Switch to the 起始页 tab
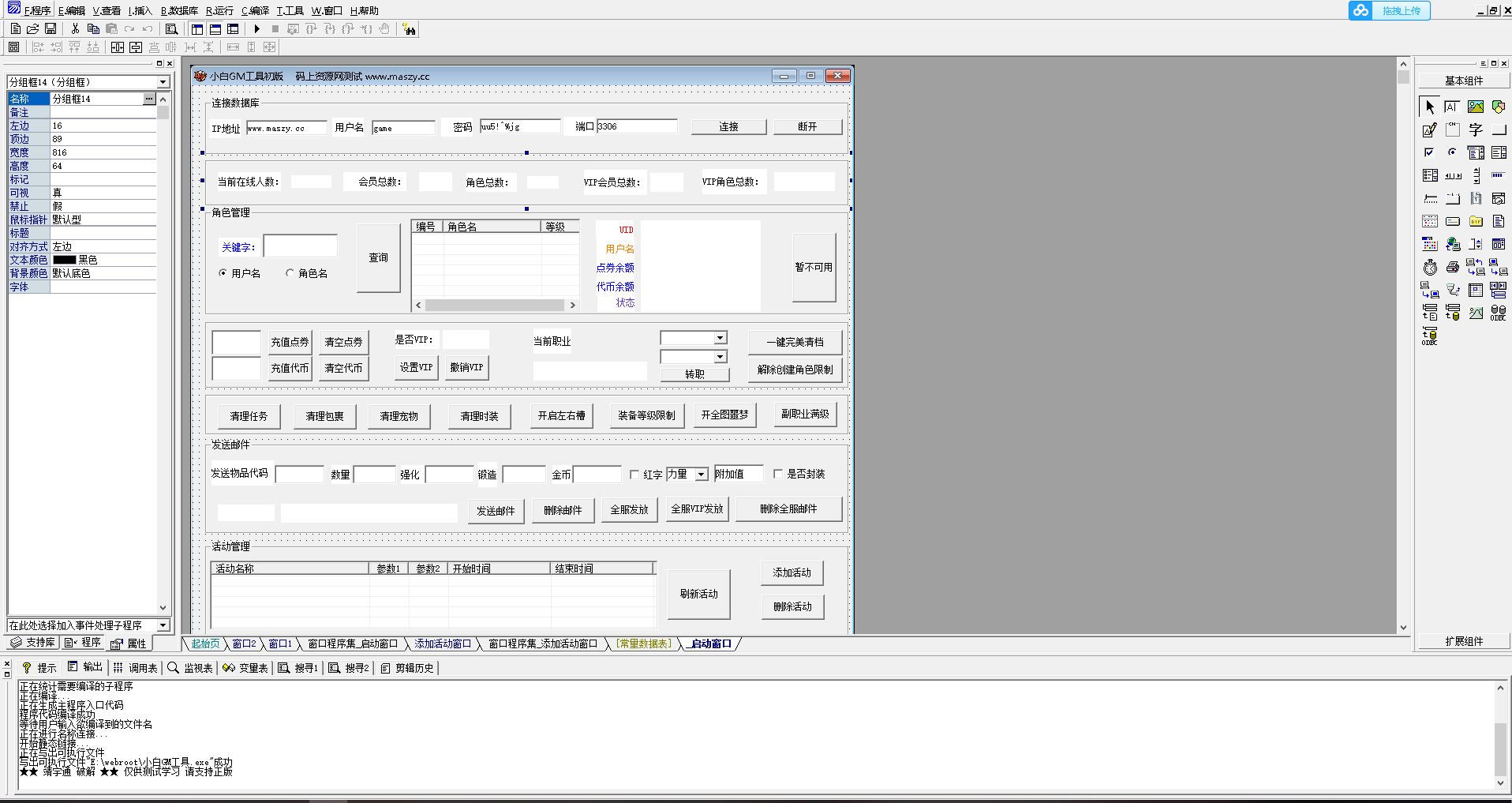 [x=205, y=644]
